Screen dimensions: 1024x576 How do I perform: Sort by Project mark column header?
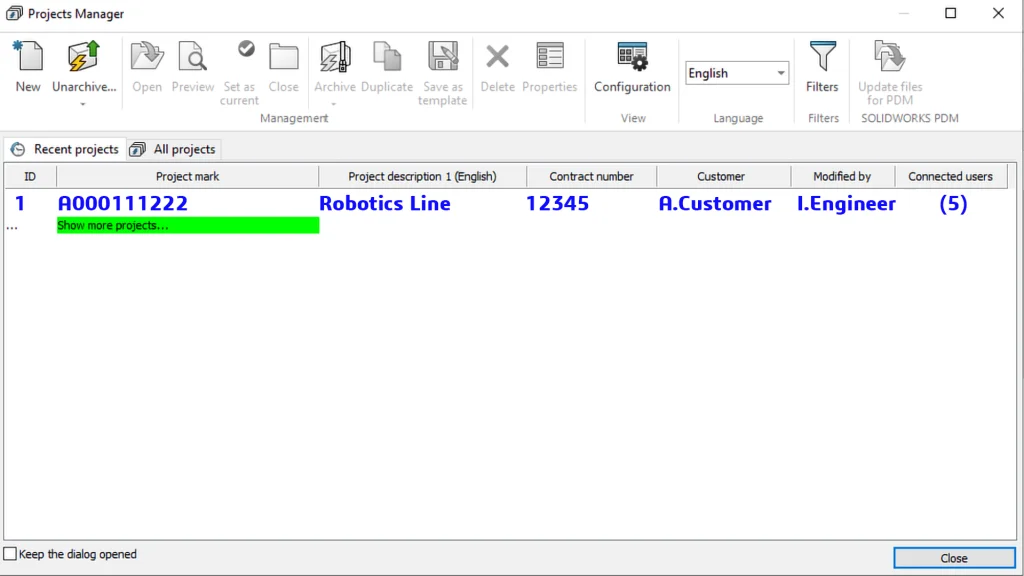tap(187, 176)
